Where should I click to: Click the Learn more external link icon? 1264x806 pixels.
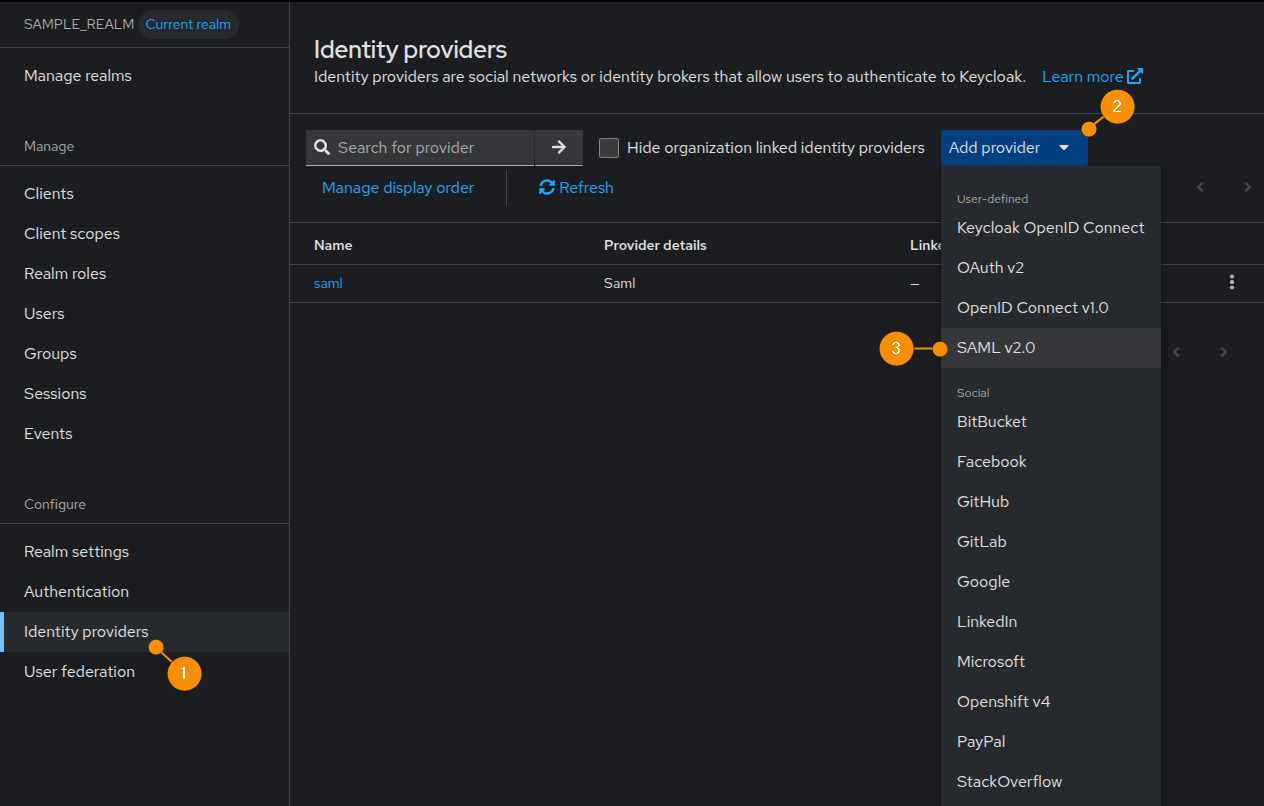tap(1135, 77)
